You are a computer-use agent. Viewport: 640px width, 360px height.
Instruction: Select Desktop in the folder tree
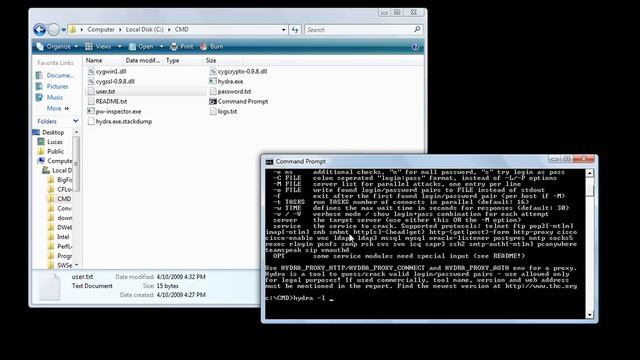[53, 132]
